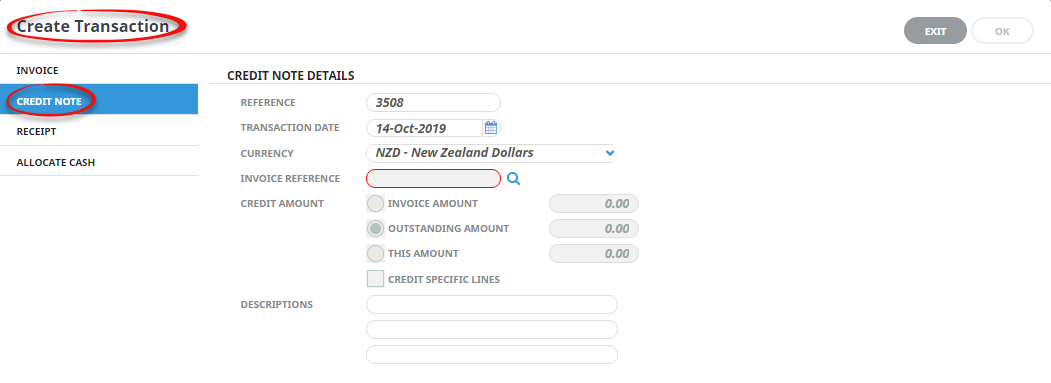Click the EXIT button
The width and height of the screenshot is (1051, 383).
935,31
